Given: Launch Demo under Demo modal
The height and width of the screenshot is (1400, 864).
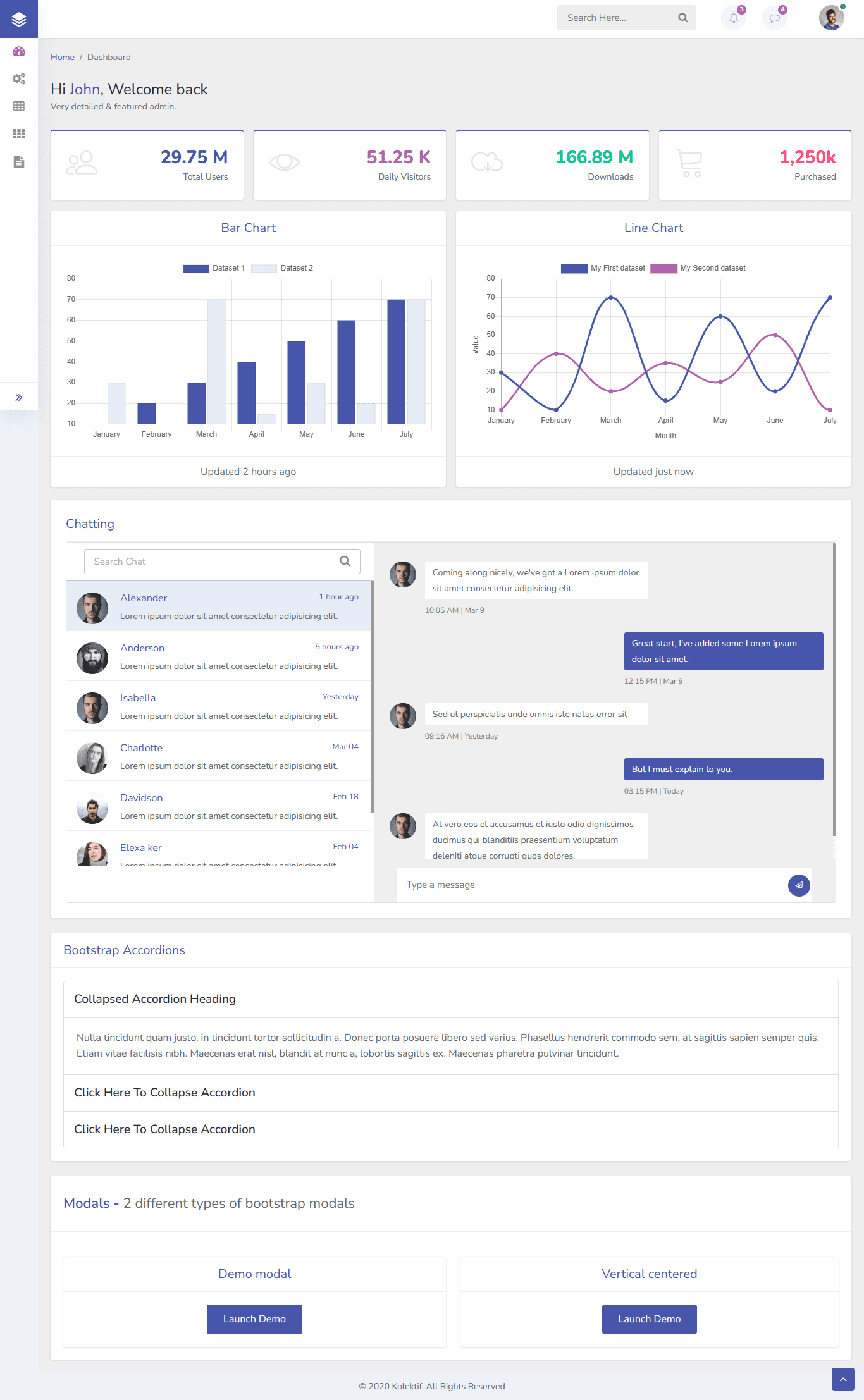Looking at the screenshot, I should pyautogui.click(x=254, y=1319).
